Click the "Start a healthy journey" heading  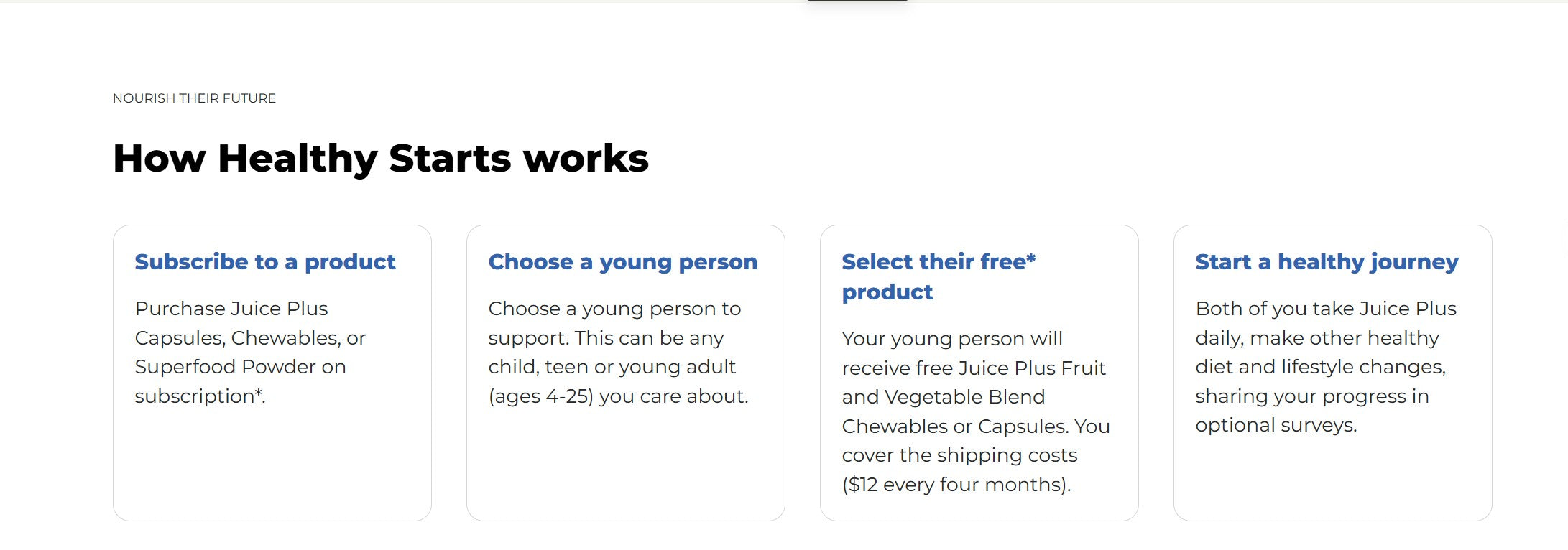1327,262
